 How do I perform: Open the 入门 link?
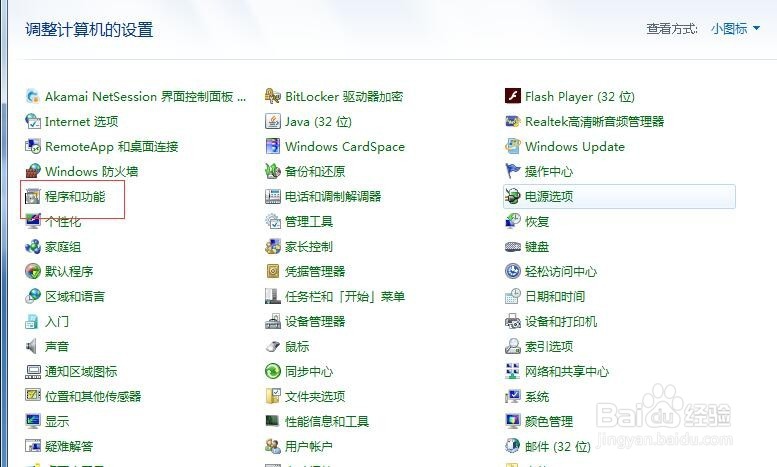(x=57, y=321)
